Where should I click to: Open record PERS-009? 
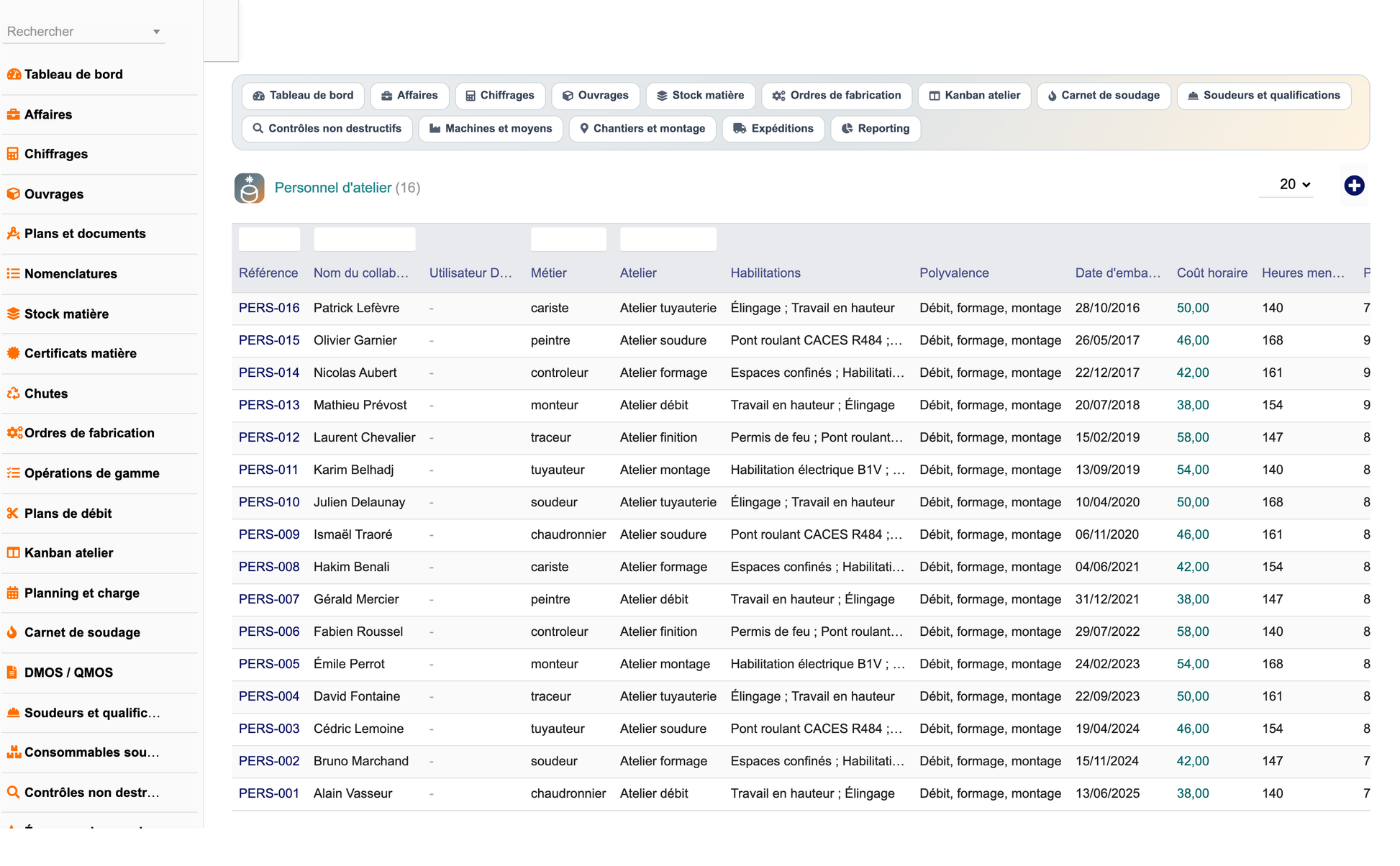(269, 534)
